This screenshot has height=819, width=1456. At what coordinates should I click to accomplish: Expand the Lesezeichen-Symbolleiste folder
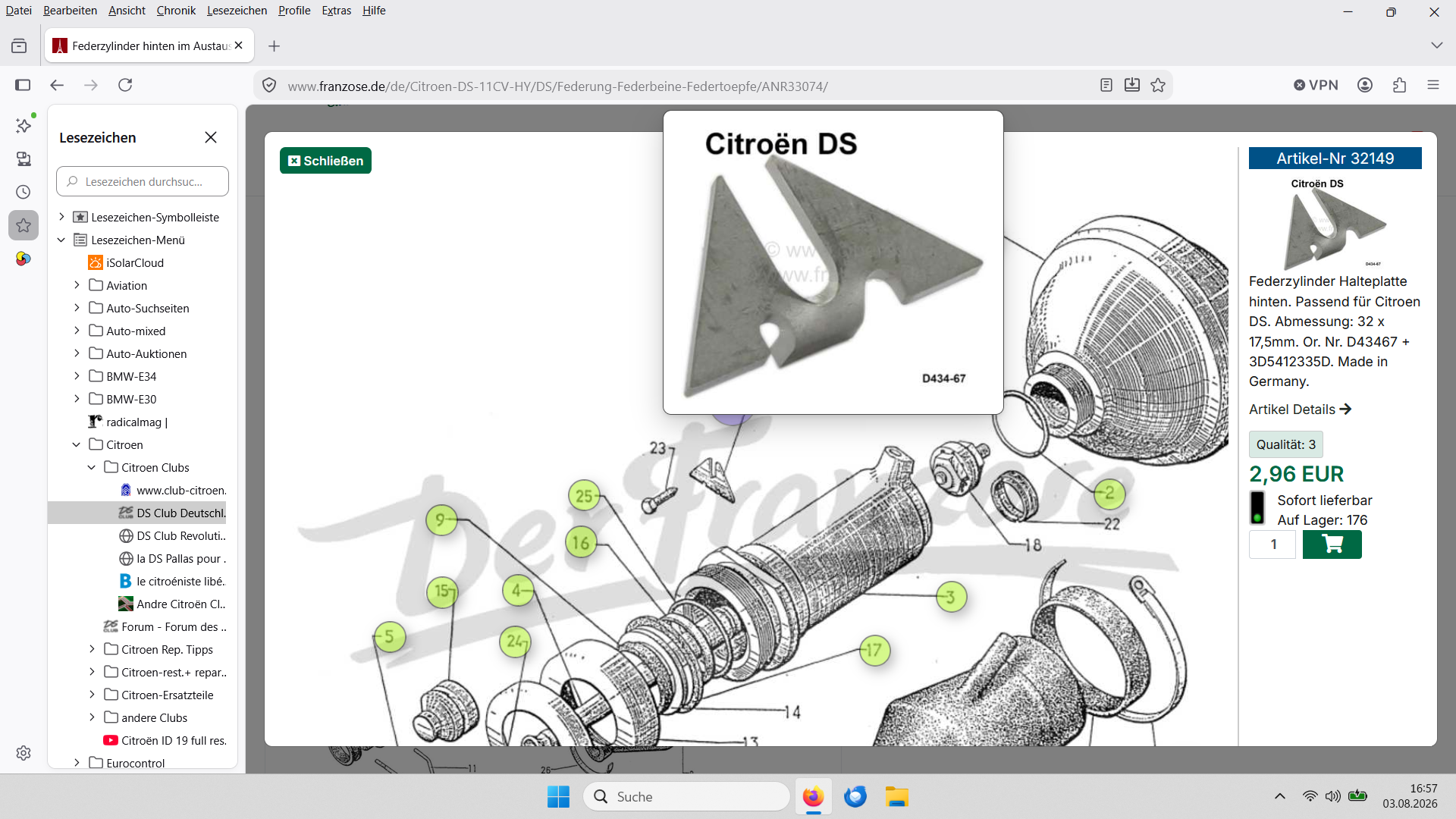pos(62,217)
